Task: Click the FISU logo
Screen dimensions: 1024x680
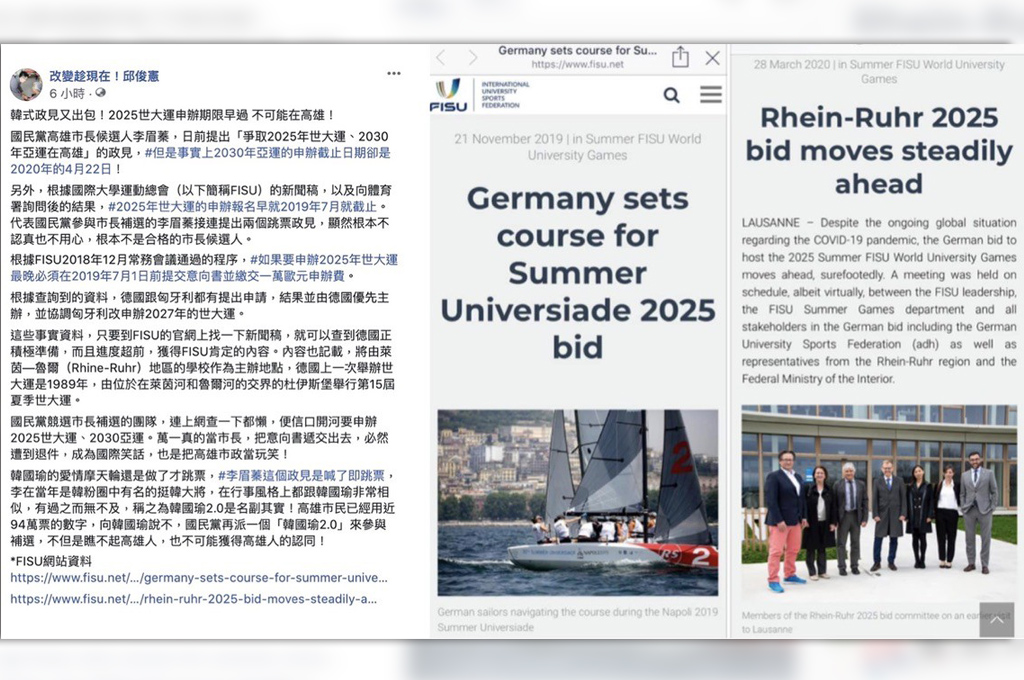Action: click(x=448, y=94)
